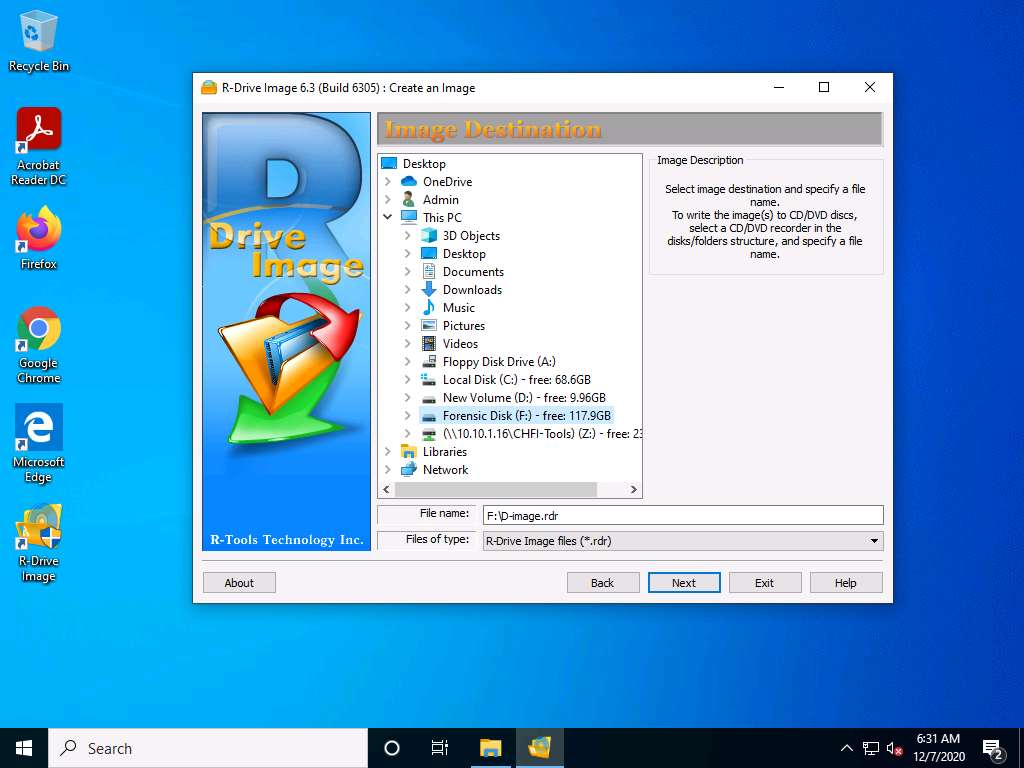This screenshot has width=1024, height=768.
Task: Click the Exit button
Action: (765, 583)
